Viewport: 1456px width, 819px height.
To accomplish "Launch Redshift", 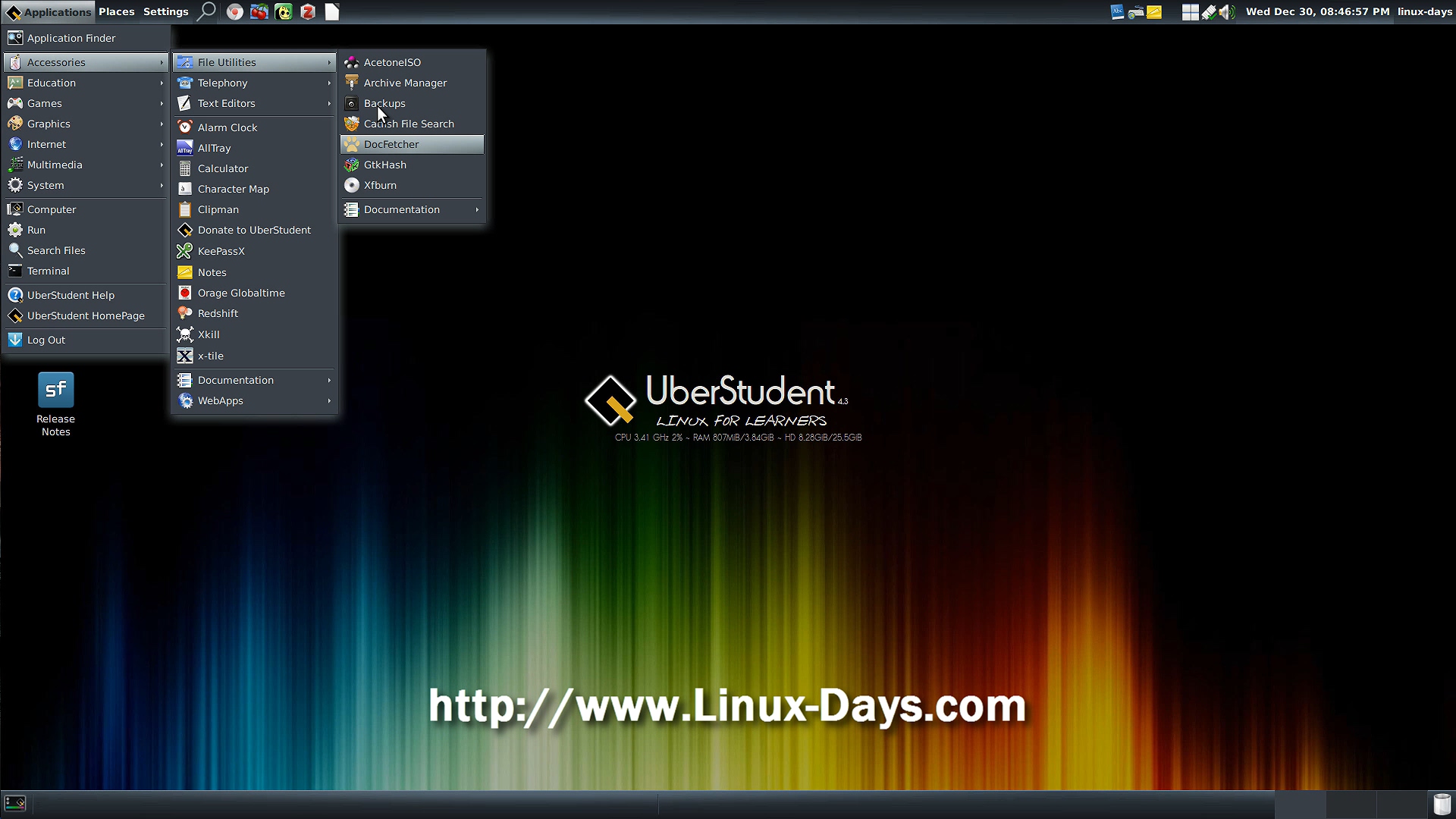I will point(255,313).
